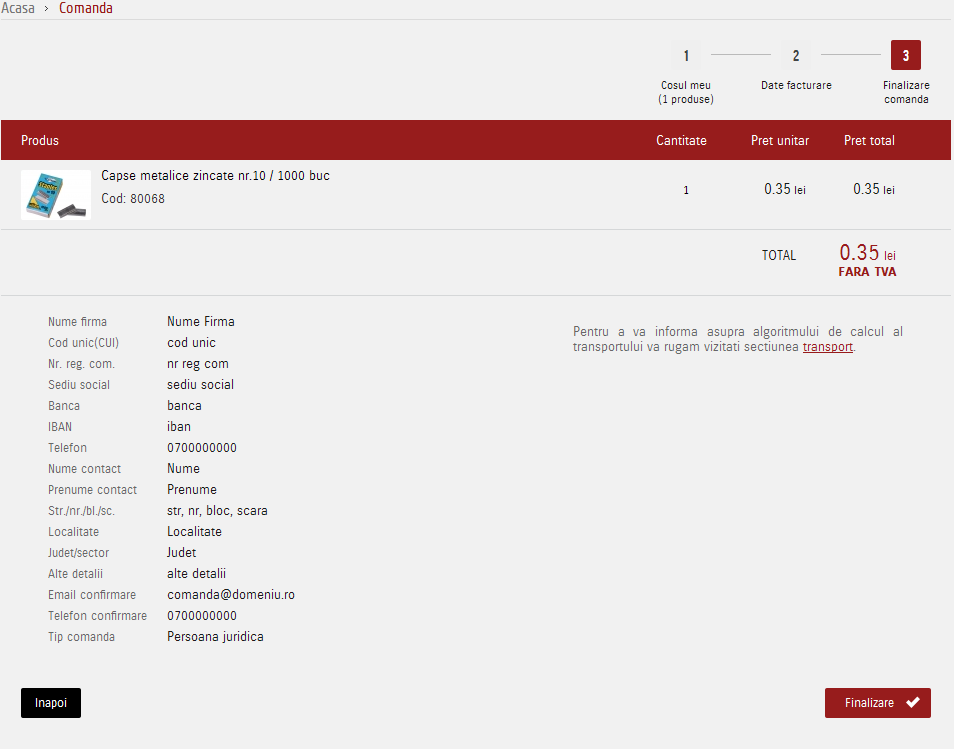Click the product code Cod: 80068
This screenshot has width=954, height=749.
[133, 199]
